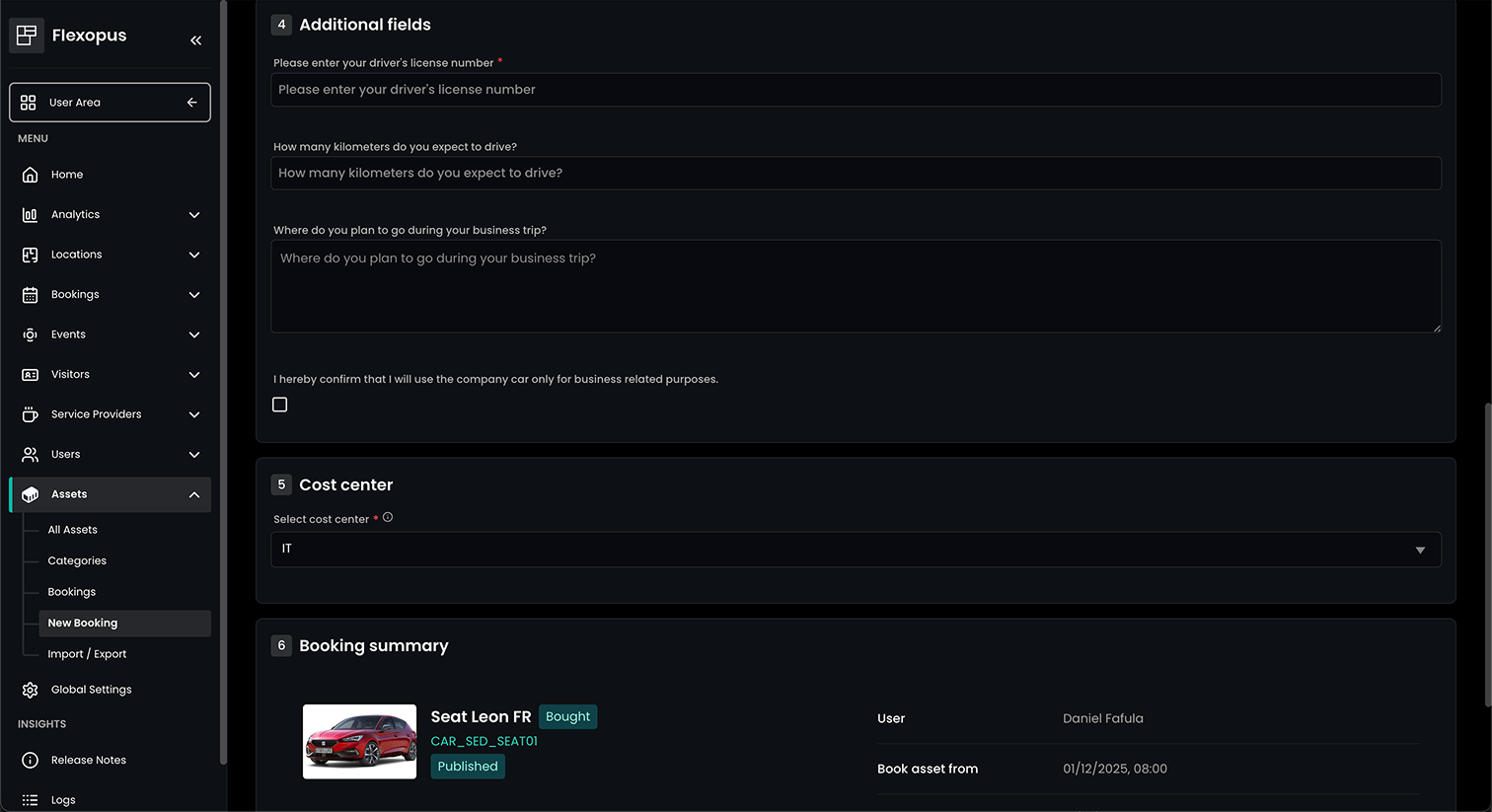Screen dimensions: 1492x812
Task: Click the Analytics bar chart icon
Action: [30, 215]
